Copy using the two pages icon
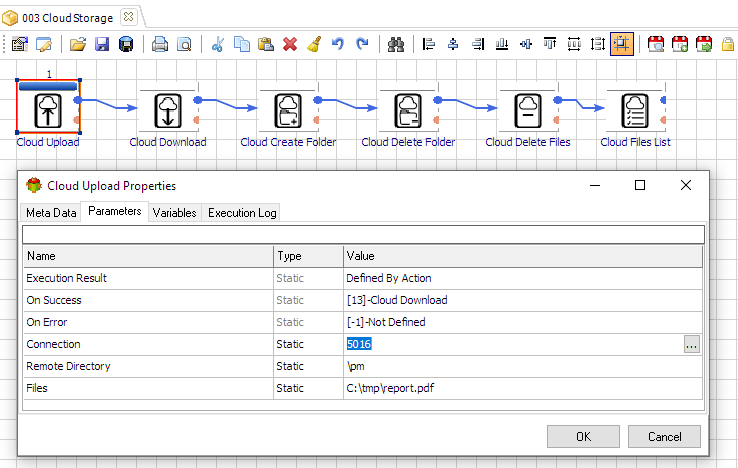The height and width of the screenshot is (468, 738). (x=242, y=44)
